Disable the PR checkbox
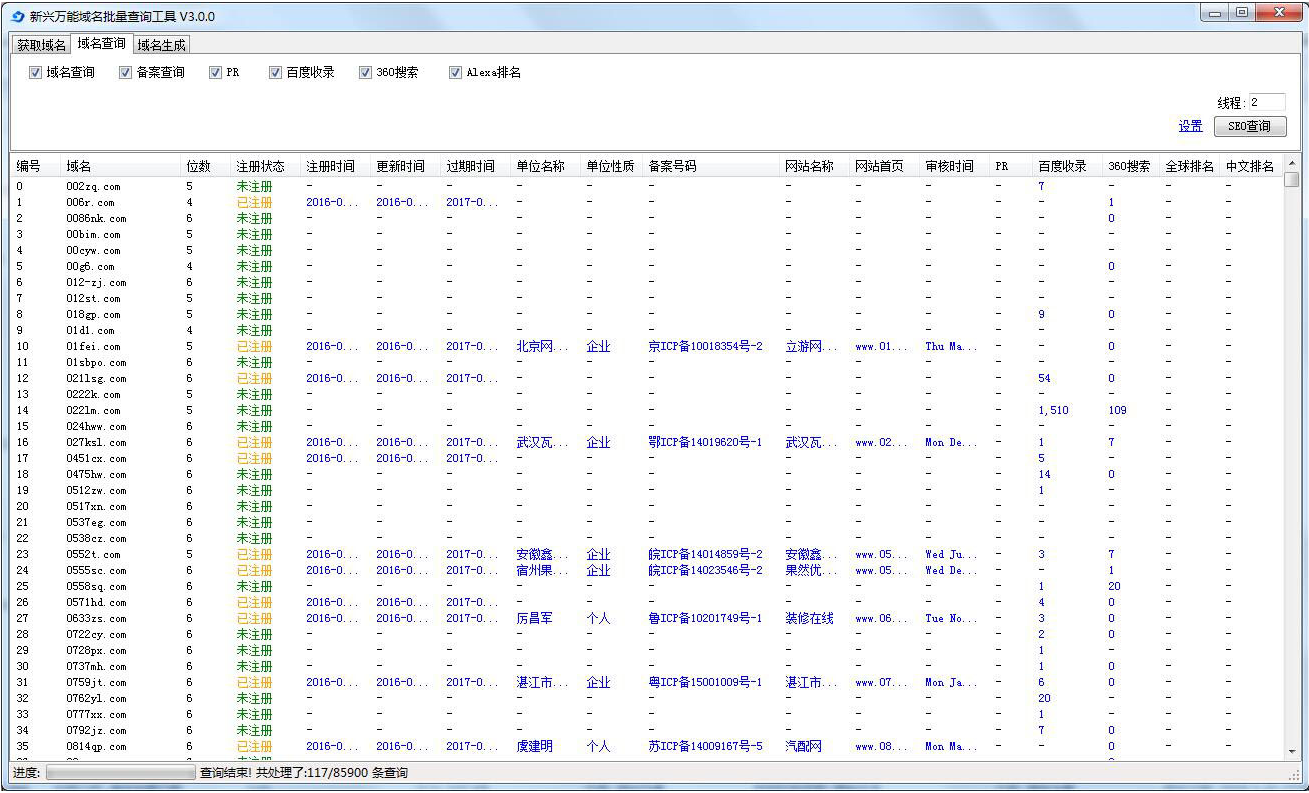The width and height of the screenshot is (1309, 793). [215, 72]
